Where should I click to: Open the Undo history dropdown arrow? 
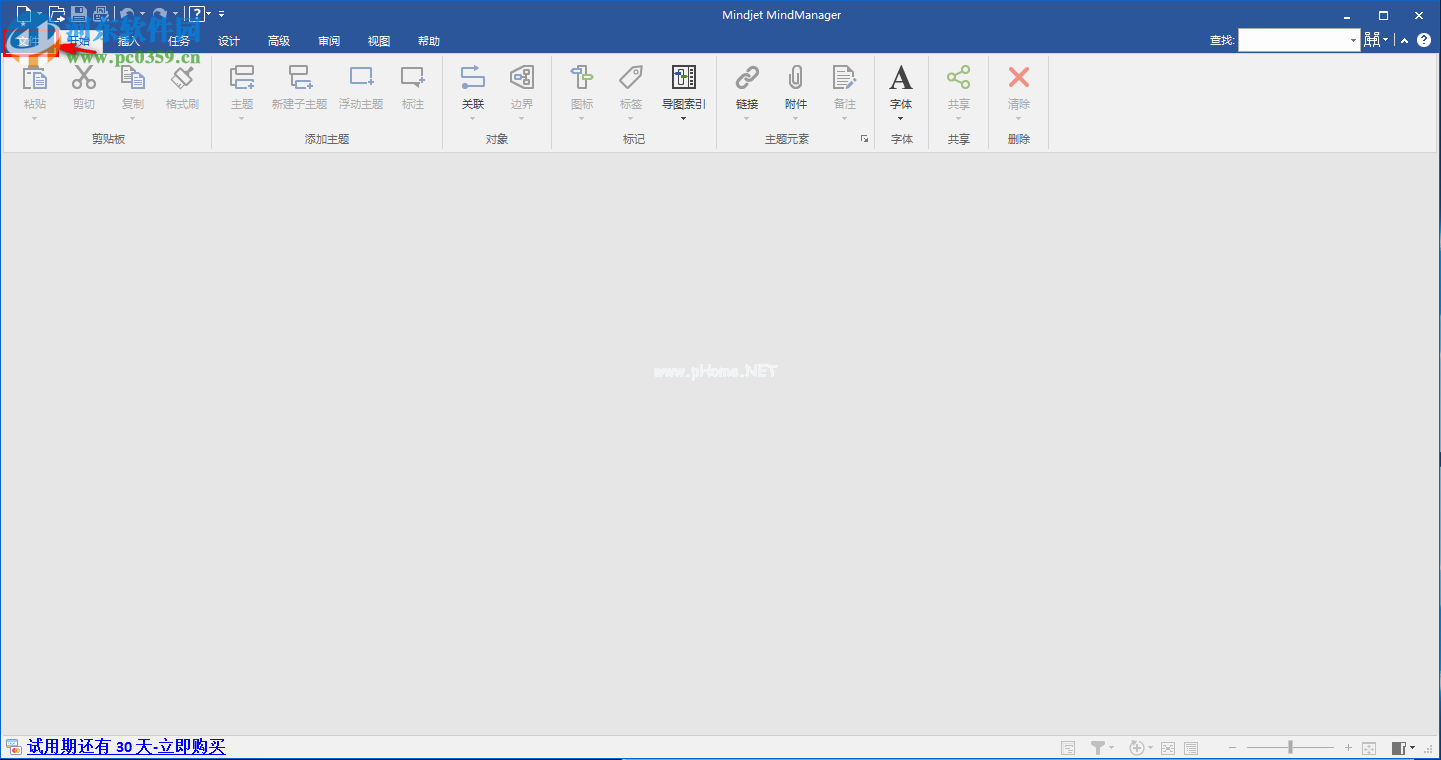point(143,14)
